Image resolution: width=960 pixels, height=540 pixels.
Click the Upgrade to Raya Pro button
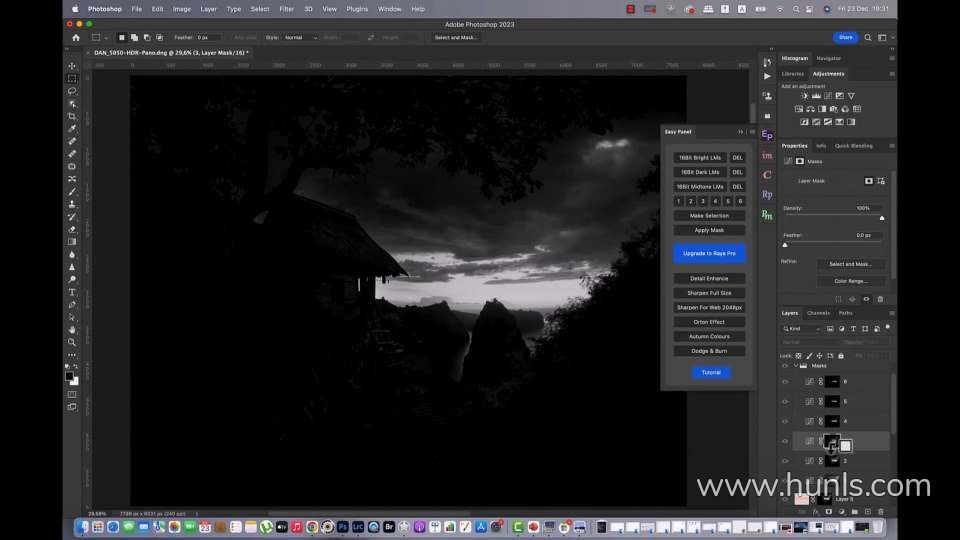point(709,254)
